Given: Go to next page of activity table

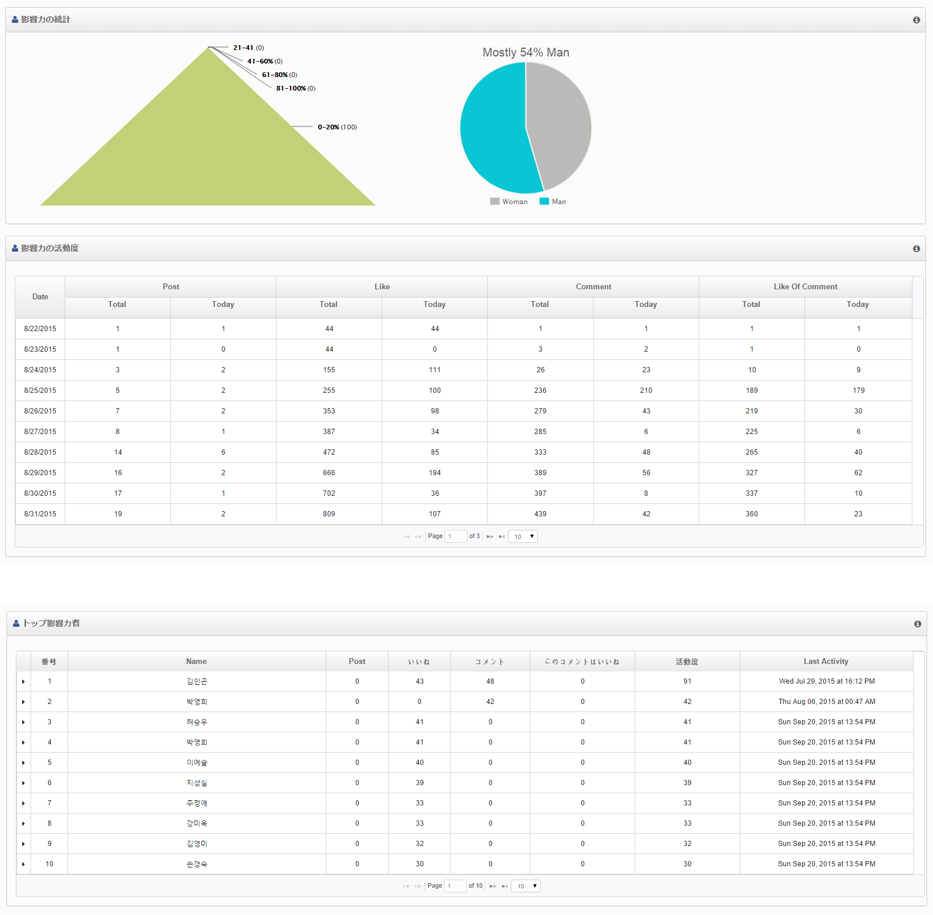Looking at the screenshot, I should click(490, 537).
